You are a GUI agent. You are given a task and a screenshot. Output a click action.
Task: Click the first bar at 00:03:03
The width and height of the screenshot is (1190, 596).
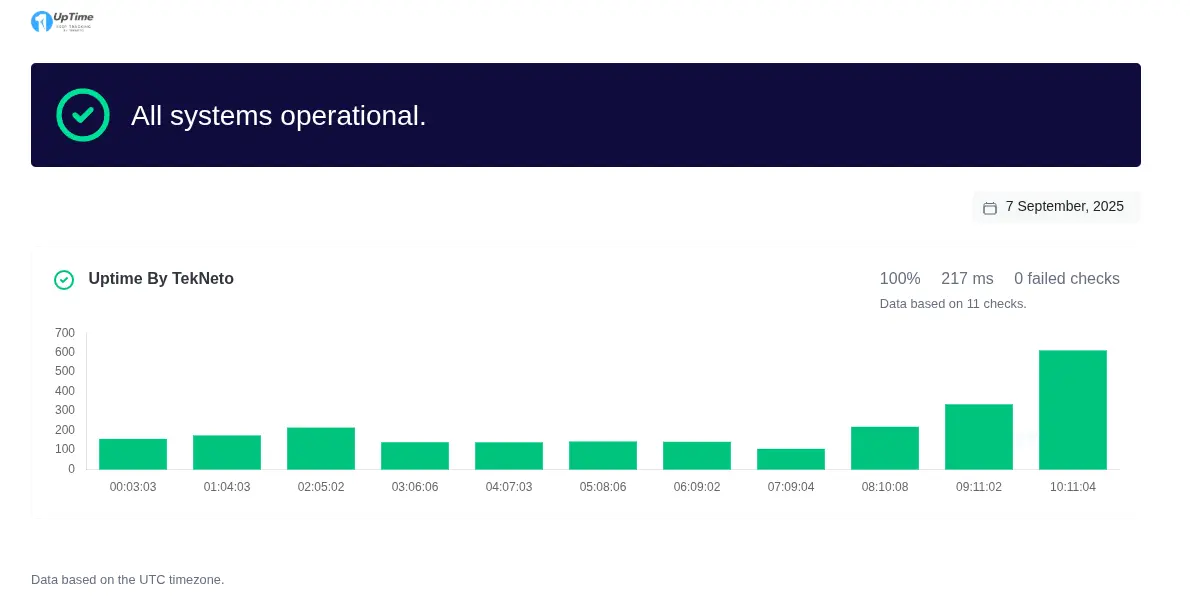click(x=132, y=454)
